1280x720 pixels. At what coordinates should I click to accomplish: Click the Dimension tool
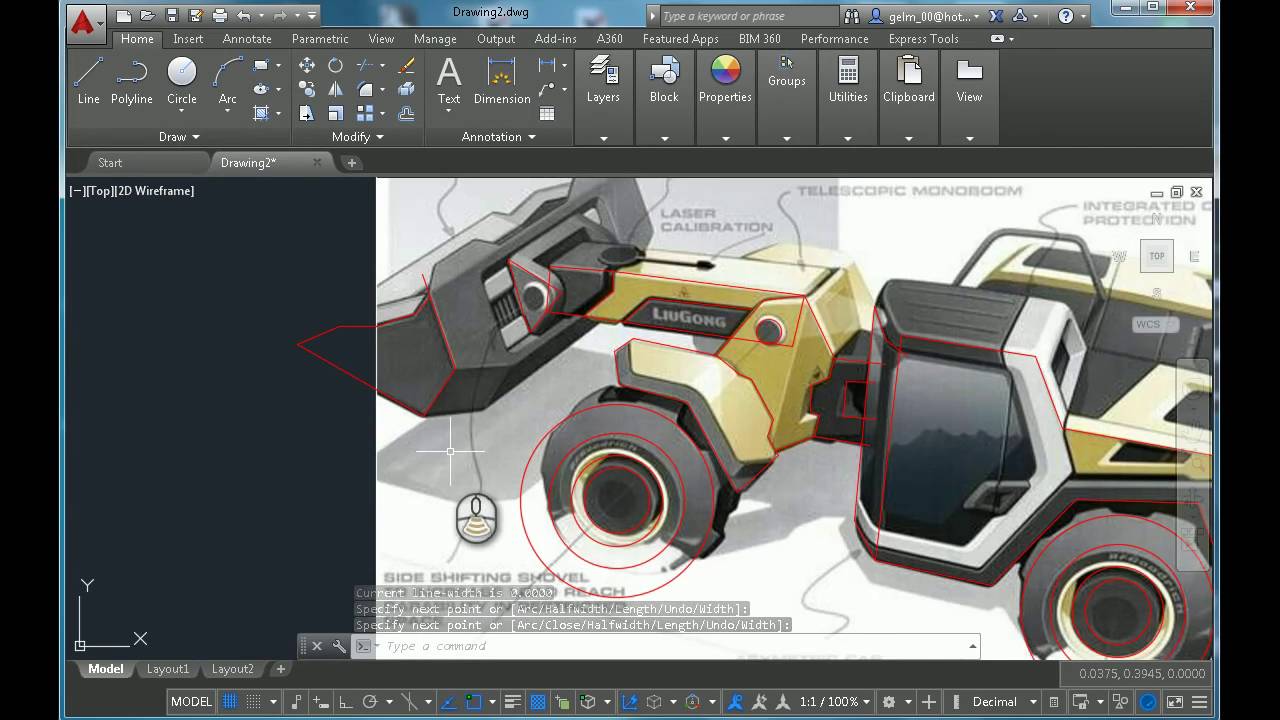tap(502, 80)
